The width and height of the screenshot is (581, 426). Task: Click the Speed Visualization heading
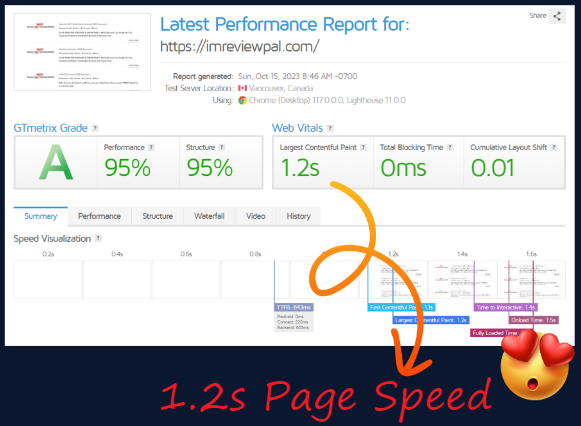[52, 239]
